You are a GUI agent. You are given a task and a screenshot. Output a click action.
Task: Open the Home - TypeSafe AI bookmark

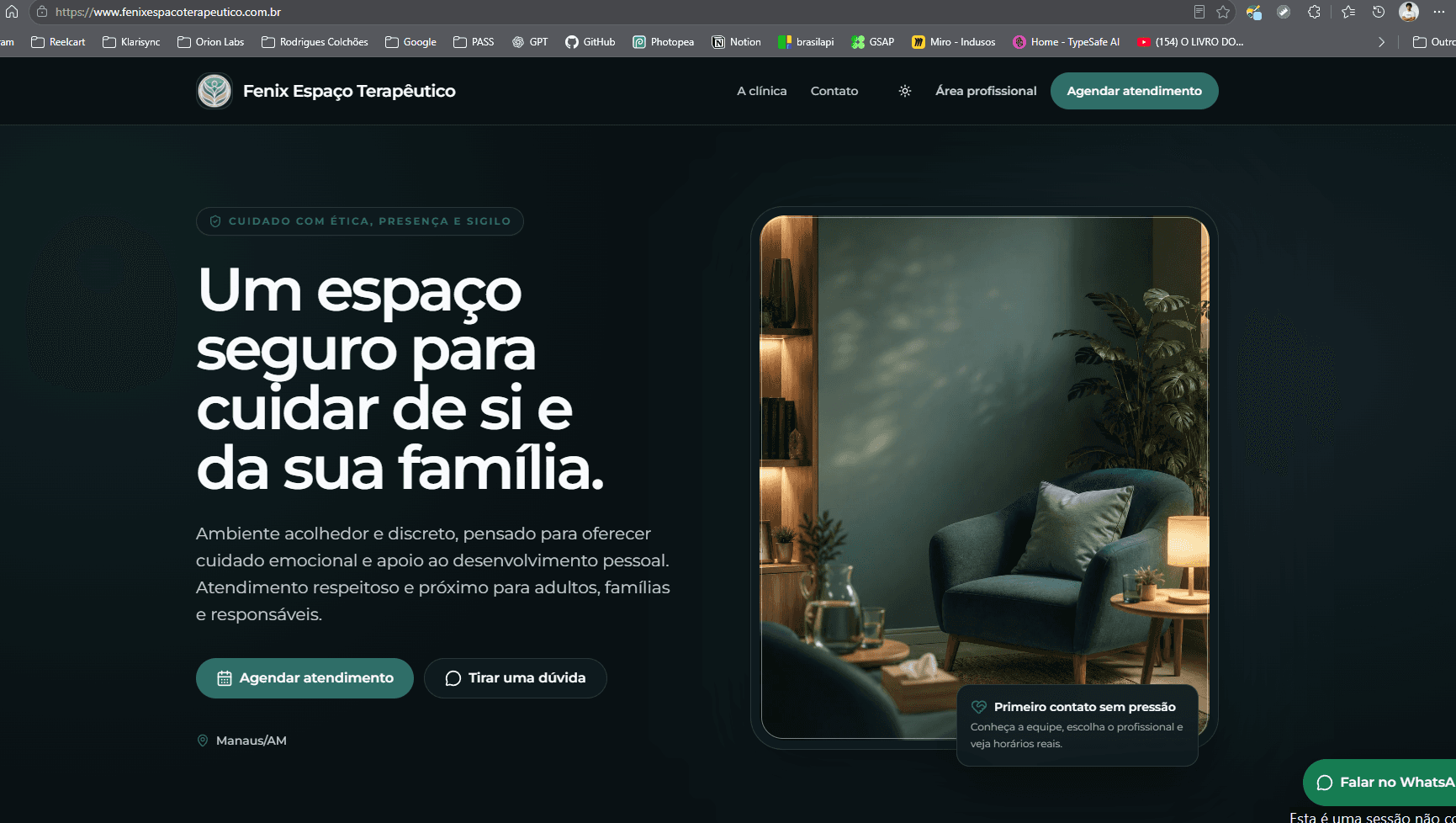click(x=1067, y=42)
